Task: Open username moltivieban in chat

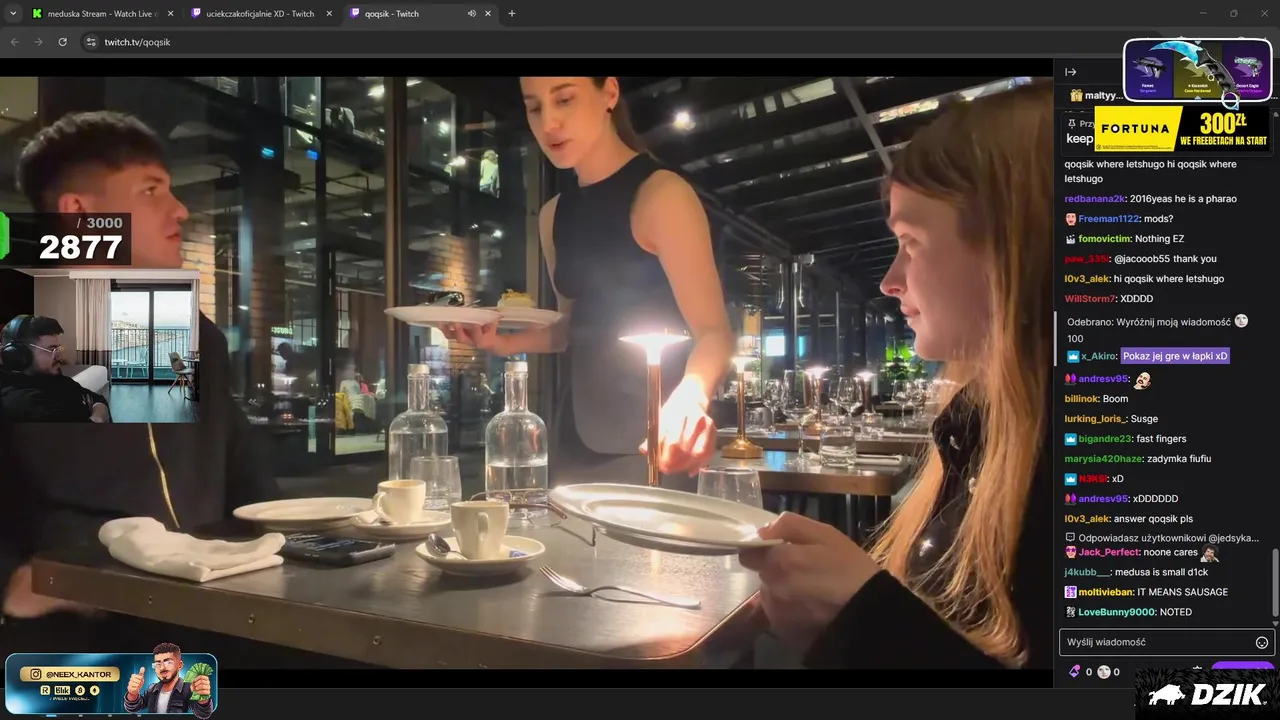Action: tap(1105, 592)
